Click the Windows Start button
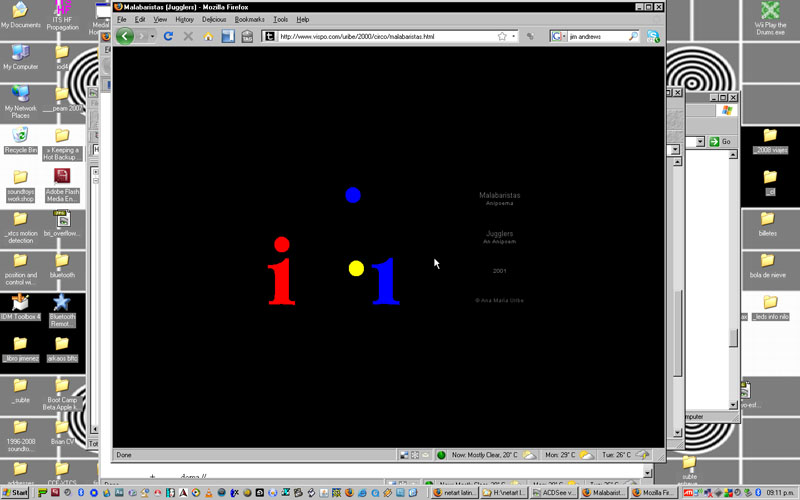The height and width of the screenshot is (500, 800). tap(19, 492)
